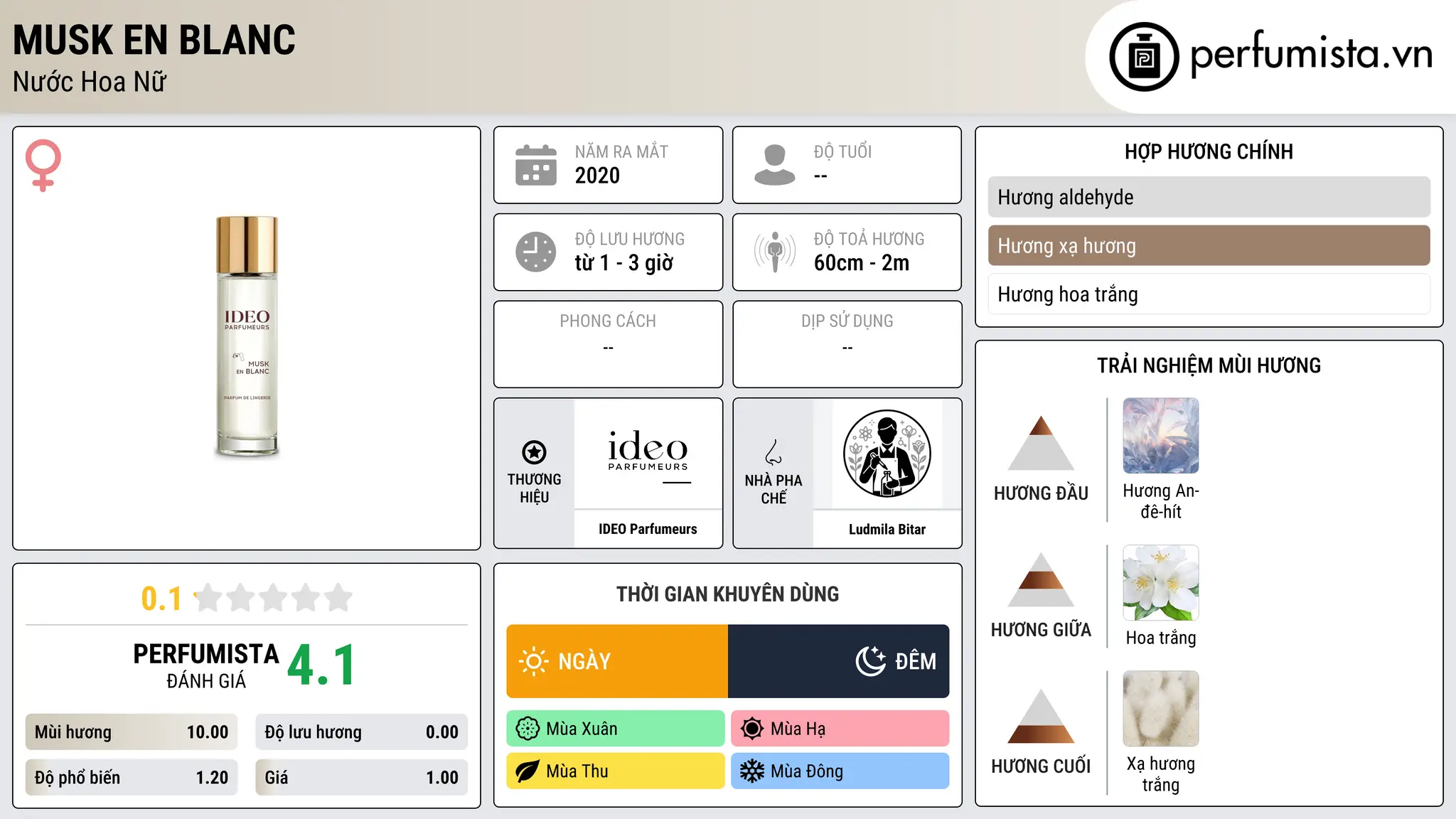This screenshot has height=819, width=1456.
Task: Open the ideo Parfumeurs brand logo
Action: point(648,455)
